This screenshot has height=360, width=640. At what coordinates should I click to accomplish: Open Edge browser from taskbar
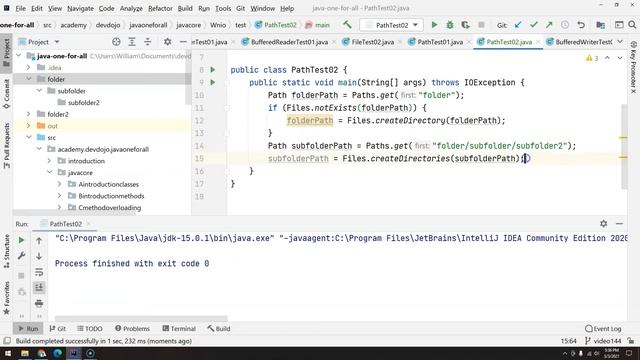click(x=58, y=353)
